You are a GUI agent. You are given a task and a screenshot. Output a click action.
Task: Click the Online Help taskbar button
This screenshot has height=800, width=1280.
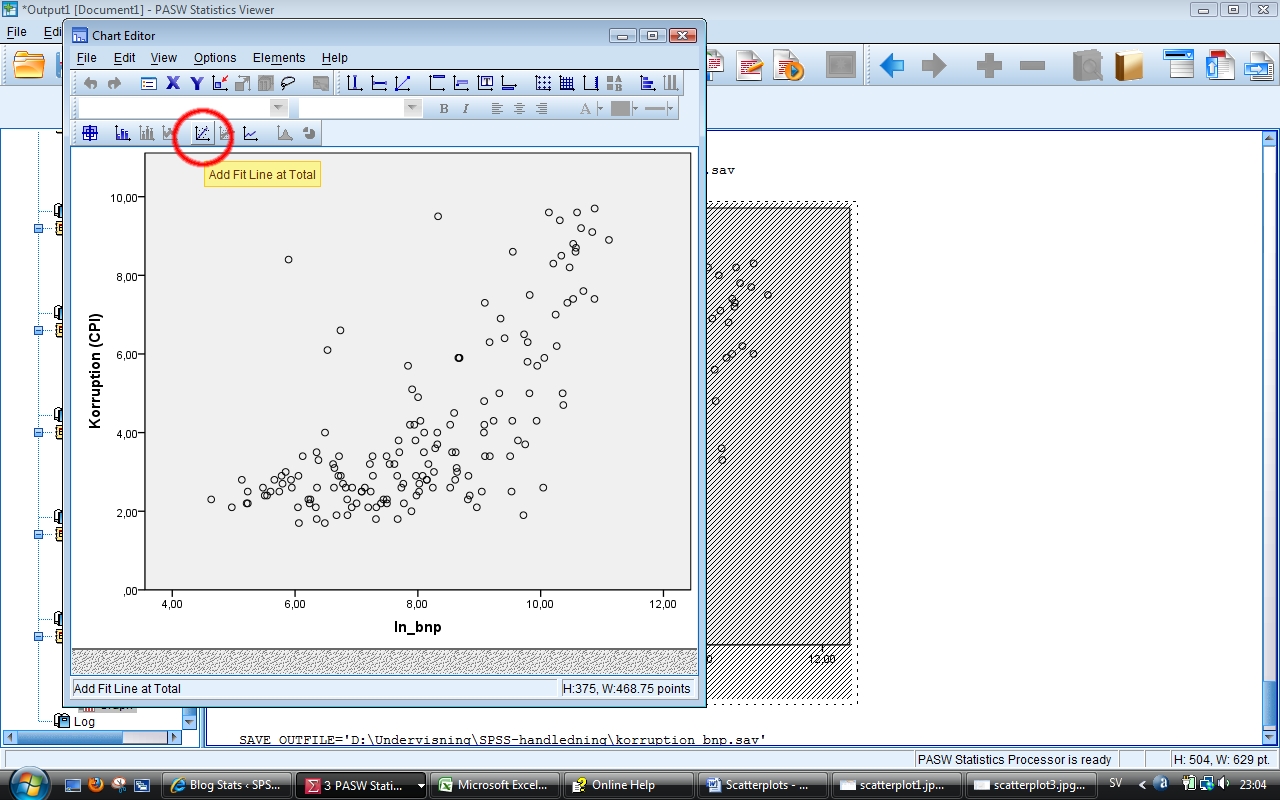click(x=628, y=784)
